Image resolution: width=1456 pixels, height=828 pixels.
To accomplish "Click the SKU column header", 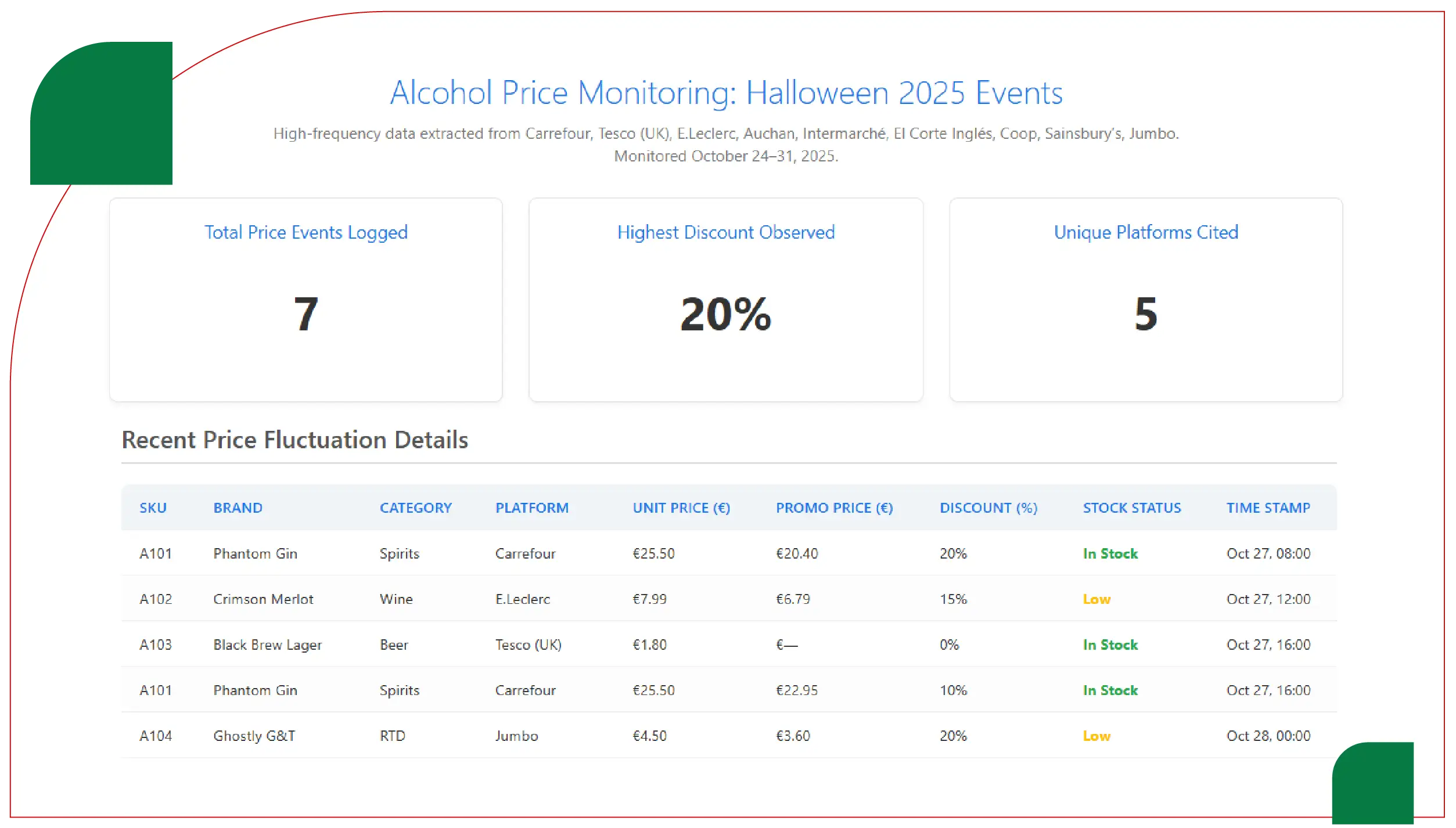I will 153,508.
